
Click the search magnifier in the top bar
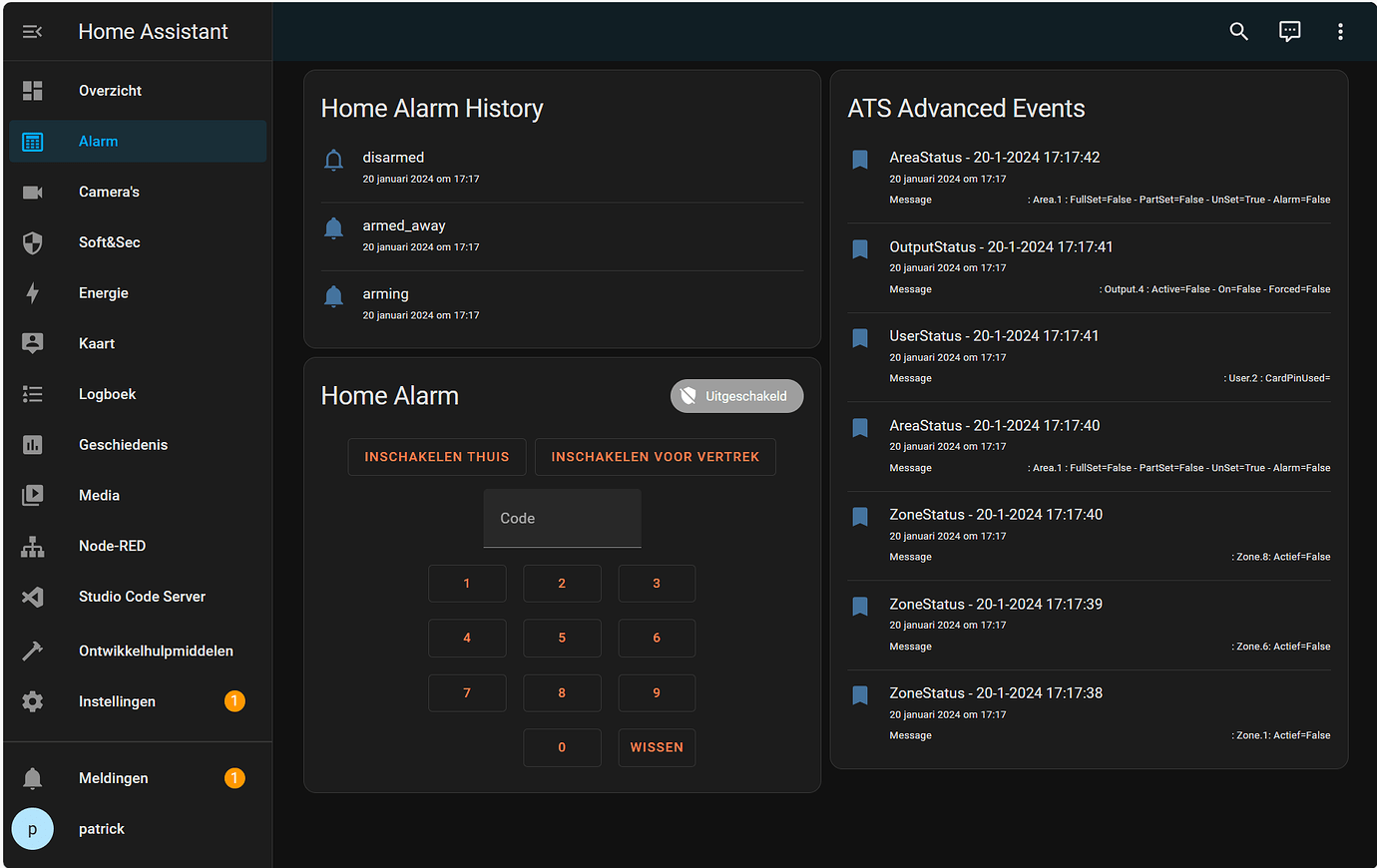[1238, 31]
